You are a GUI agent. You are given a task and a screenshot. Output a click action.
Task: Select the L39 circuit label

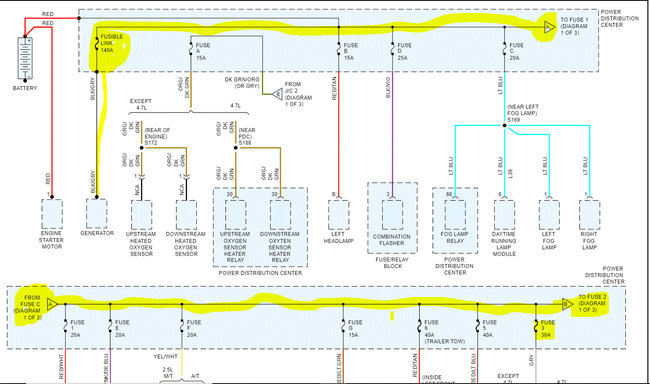[x=511, y=173]
